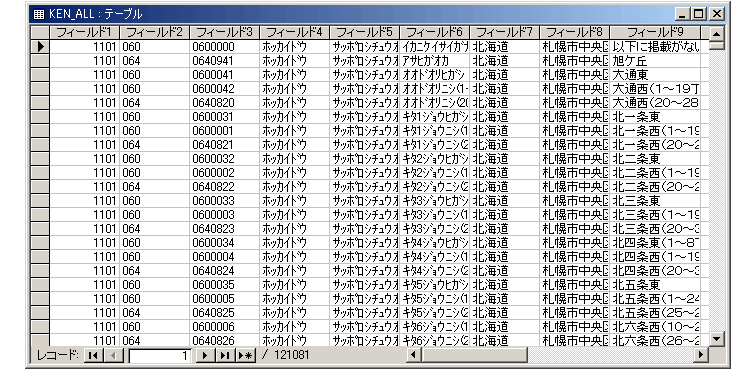Select first row via its record selector
Viewport: 733px width, 370px height.
click(x=40, y=47)
